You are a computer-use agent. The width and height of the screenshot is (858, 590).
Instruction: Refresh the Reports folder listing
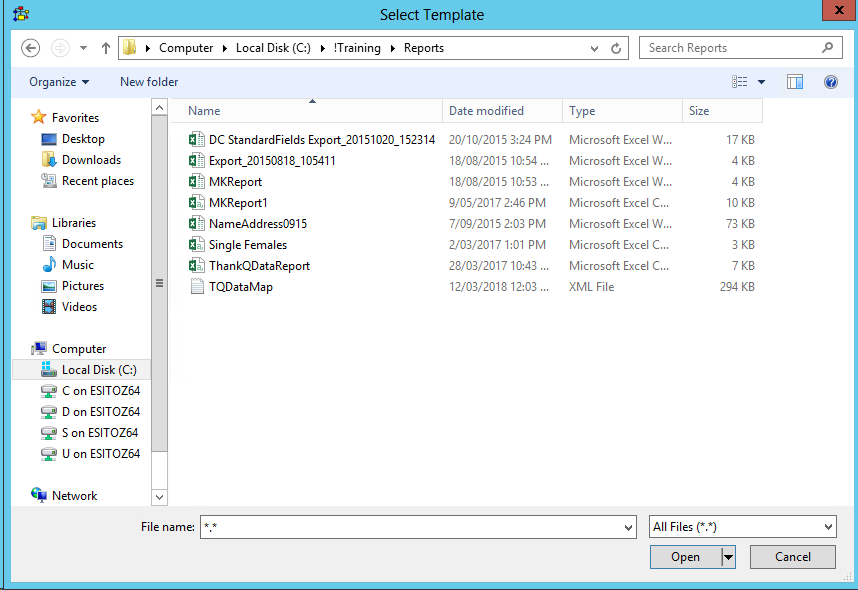coord(616,48)
